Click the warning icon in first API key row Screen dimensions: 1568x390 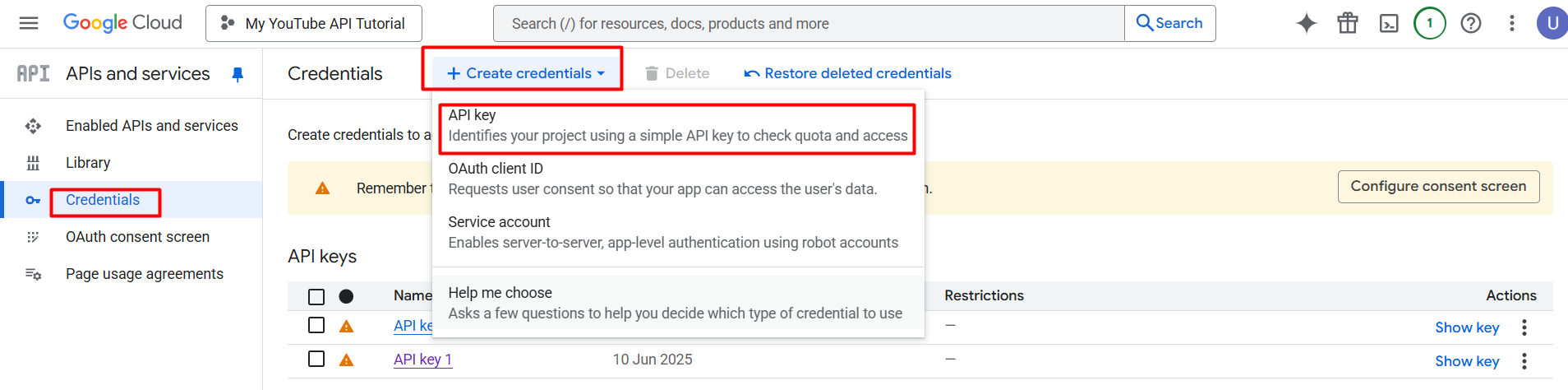[x=347, y=327]
